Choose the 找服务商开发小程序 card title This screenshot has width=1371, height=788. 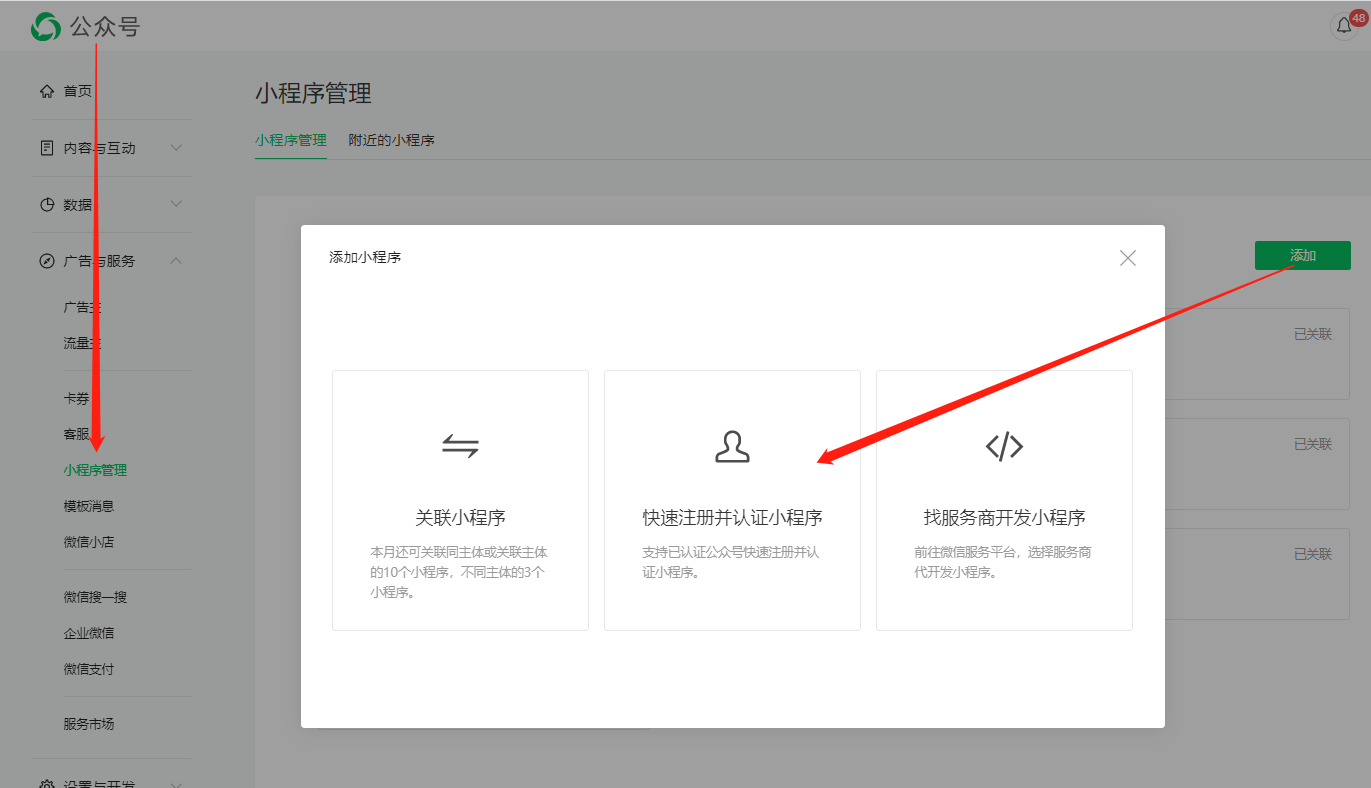point(1004,518)
